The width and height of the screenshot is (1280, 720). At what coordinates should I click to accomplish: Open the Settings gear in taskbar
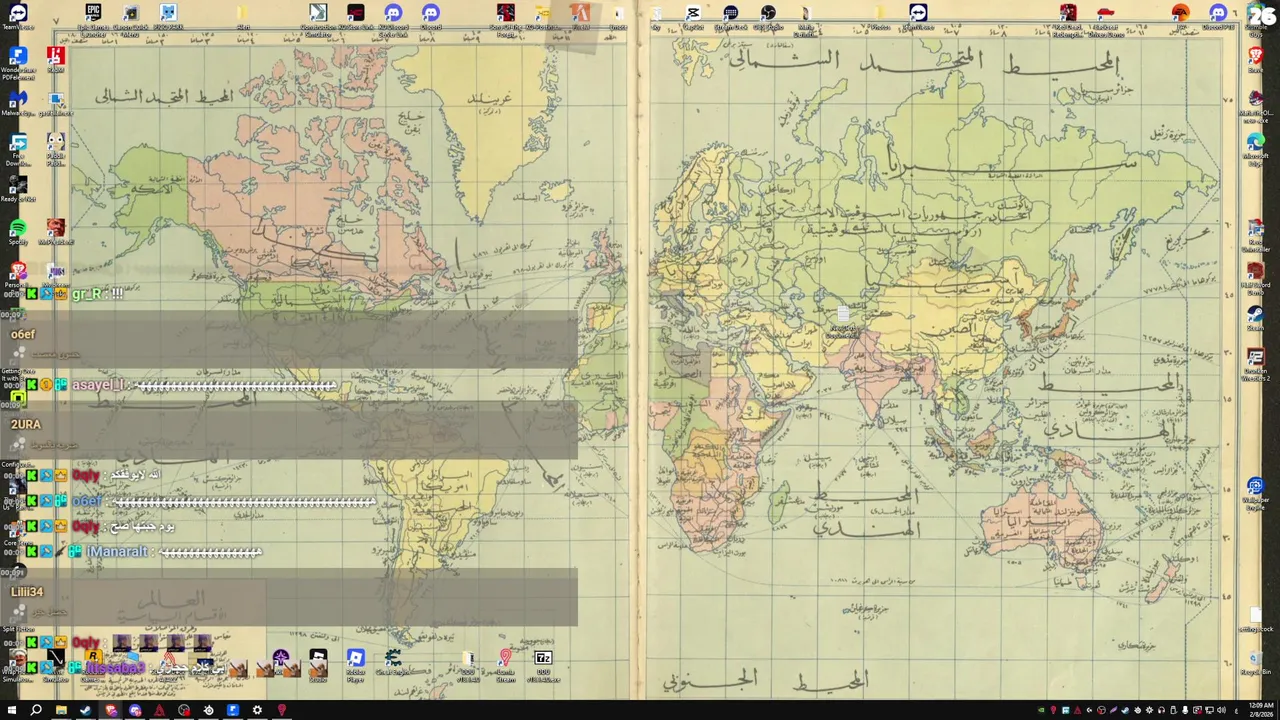click(x=257, y=710)
